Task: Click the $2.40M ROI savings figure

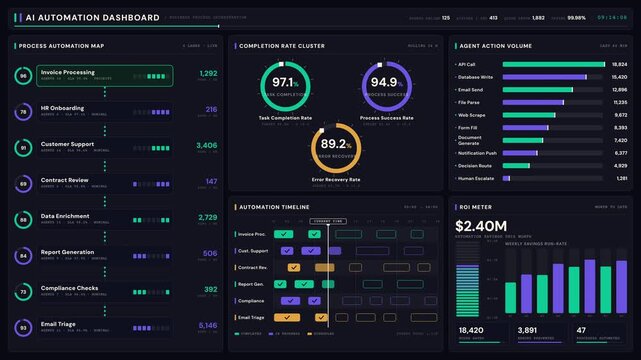Action: click(481, 226)
